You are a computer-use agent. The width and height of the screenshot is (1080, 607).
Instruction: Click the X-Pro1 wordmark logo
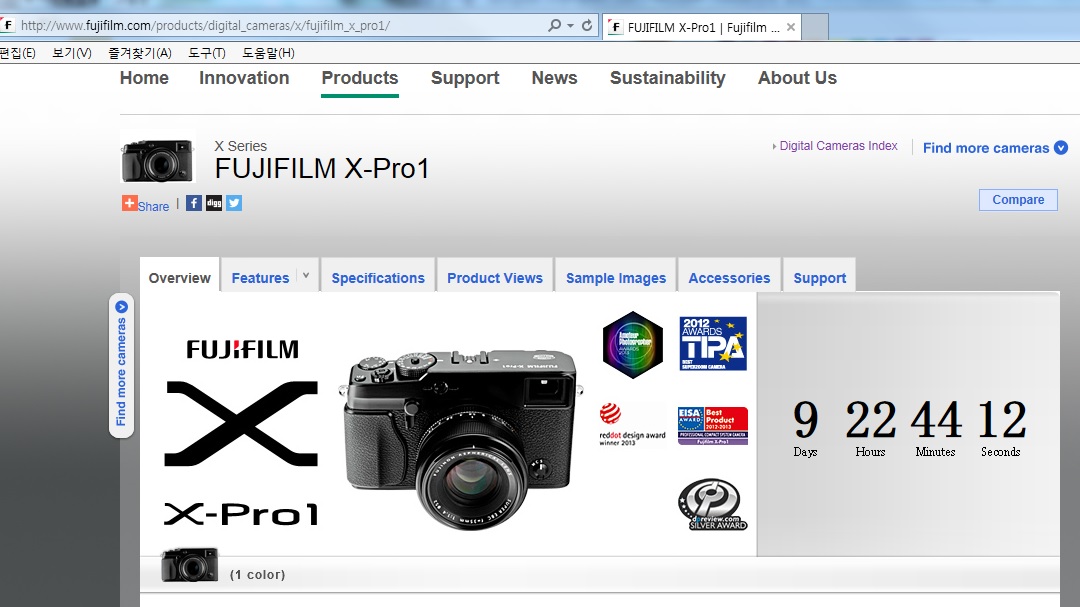241,514
